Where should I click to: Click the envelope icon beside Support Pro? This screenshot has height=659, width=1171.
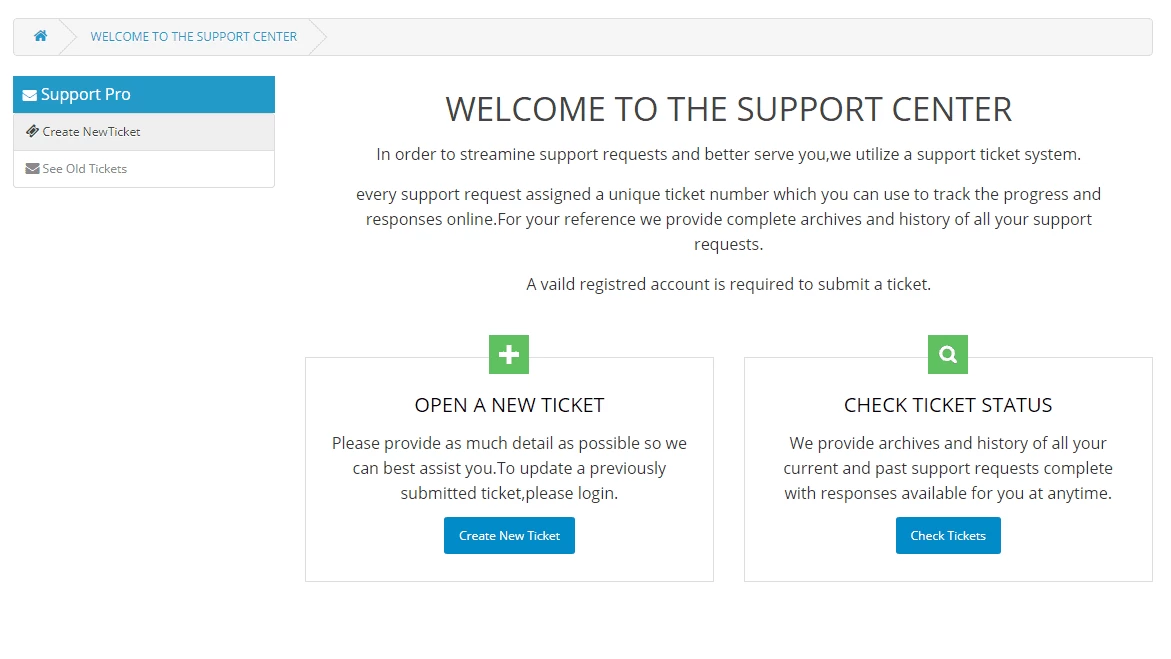point(29,94)
